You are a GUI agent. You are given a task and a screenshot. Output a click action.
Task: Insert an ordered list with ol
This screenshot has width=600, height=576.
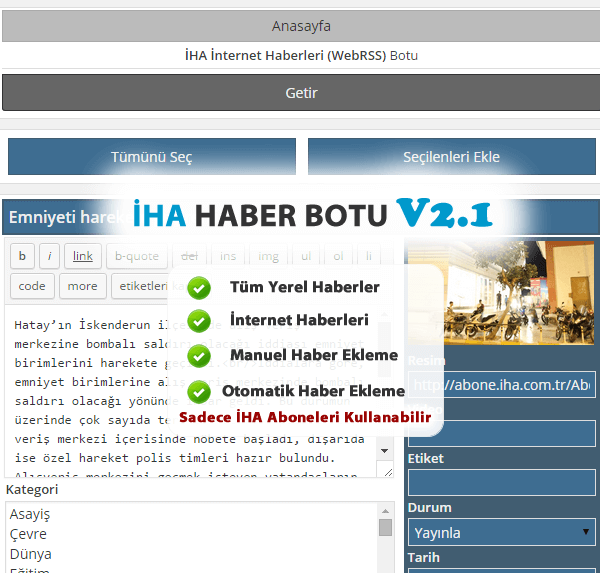pyautogui.click(x=338, y=256)
